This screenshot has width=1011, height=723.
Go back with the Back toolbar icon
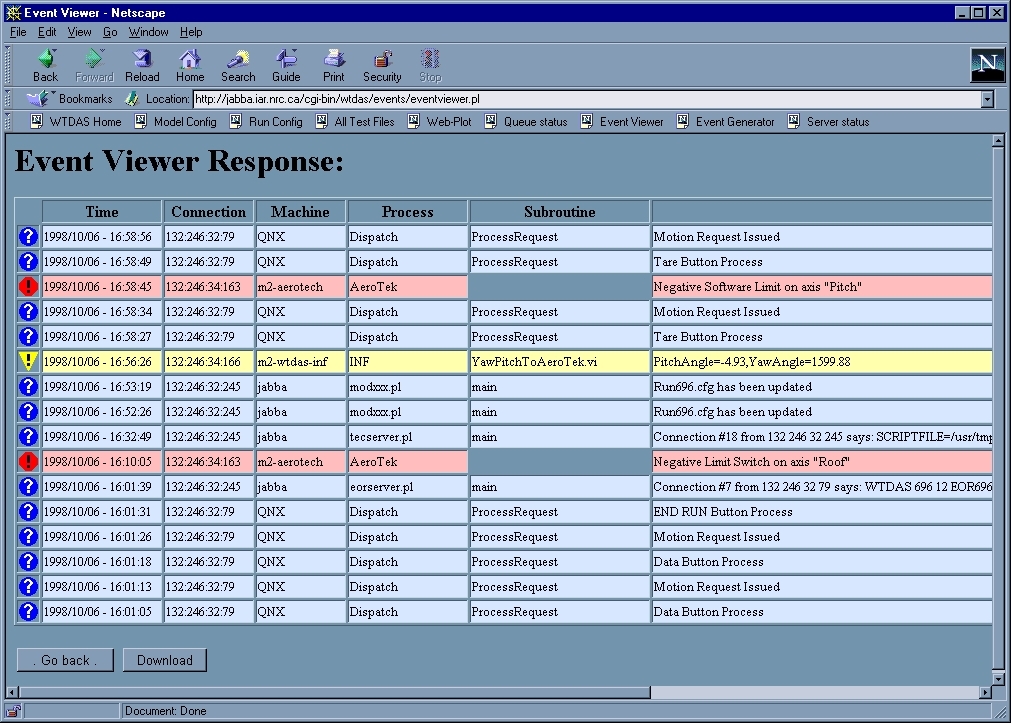tap(45, 65)
